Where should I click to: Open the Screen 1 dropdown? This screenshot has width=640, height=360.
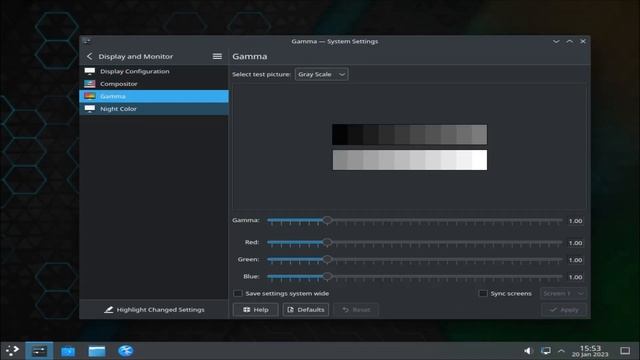click(563, 293)
